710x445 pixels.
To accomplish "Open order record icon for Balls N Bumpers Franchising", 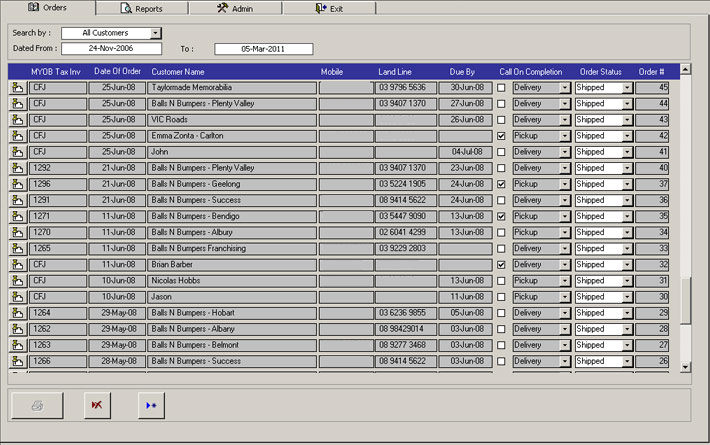I will click(18, 249).
